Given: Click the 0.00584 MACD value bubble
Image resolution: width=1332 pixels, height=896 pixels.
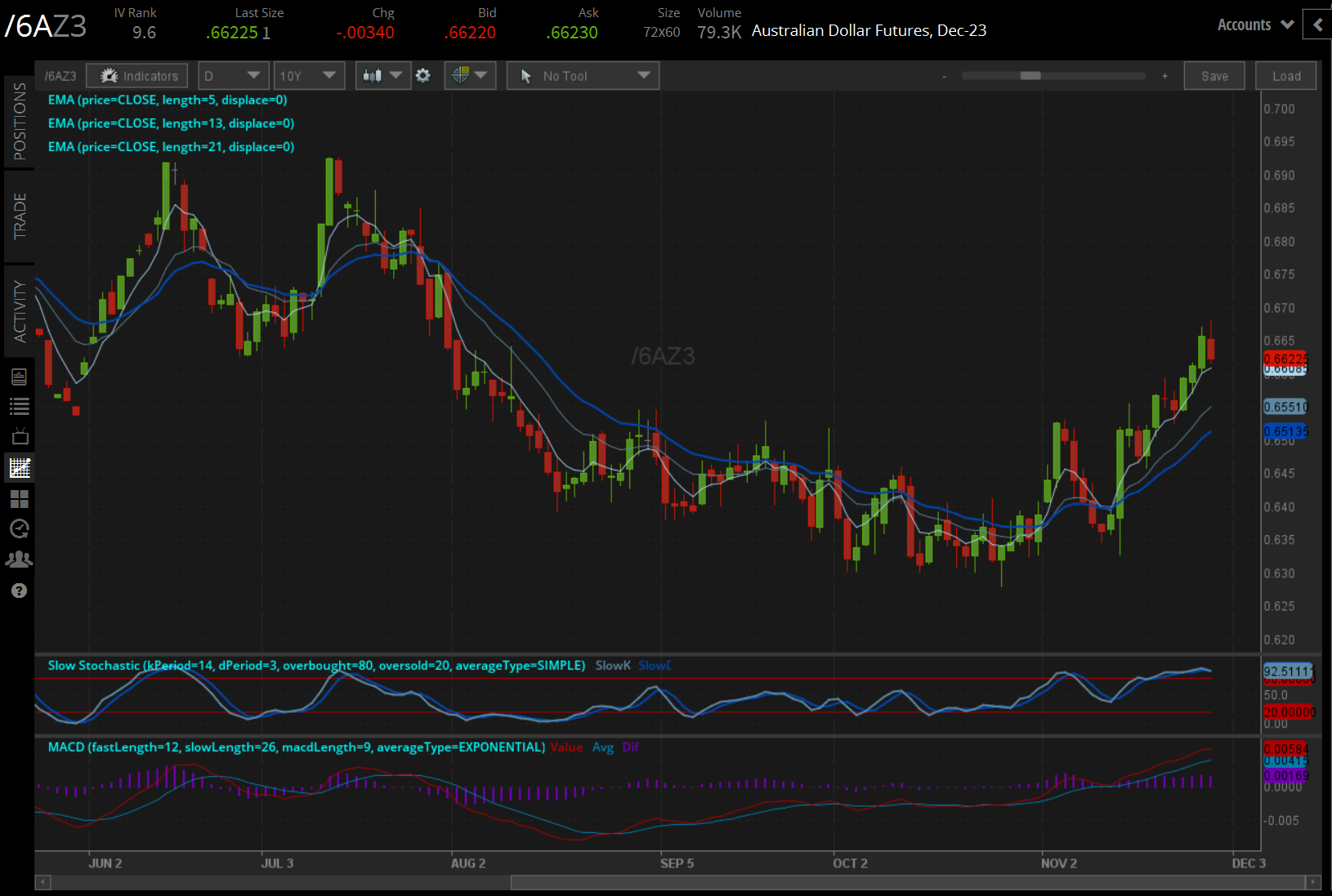Looking at the screenshot, I should (1285, 749).
